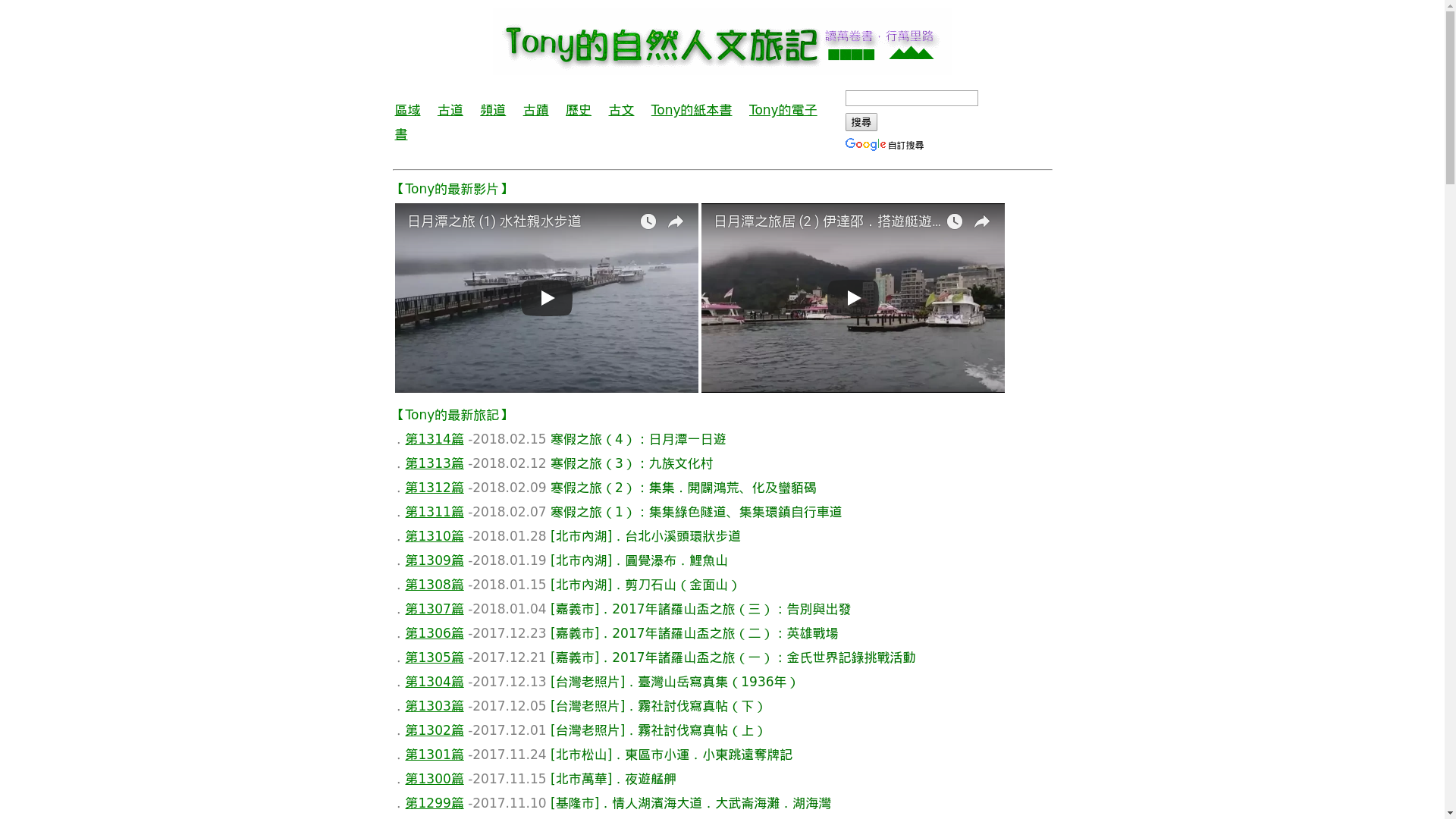Open the 區域 menu link
The width and height of the screenshot is (1456, 819).
click(407, 111)
